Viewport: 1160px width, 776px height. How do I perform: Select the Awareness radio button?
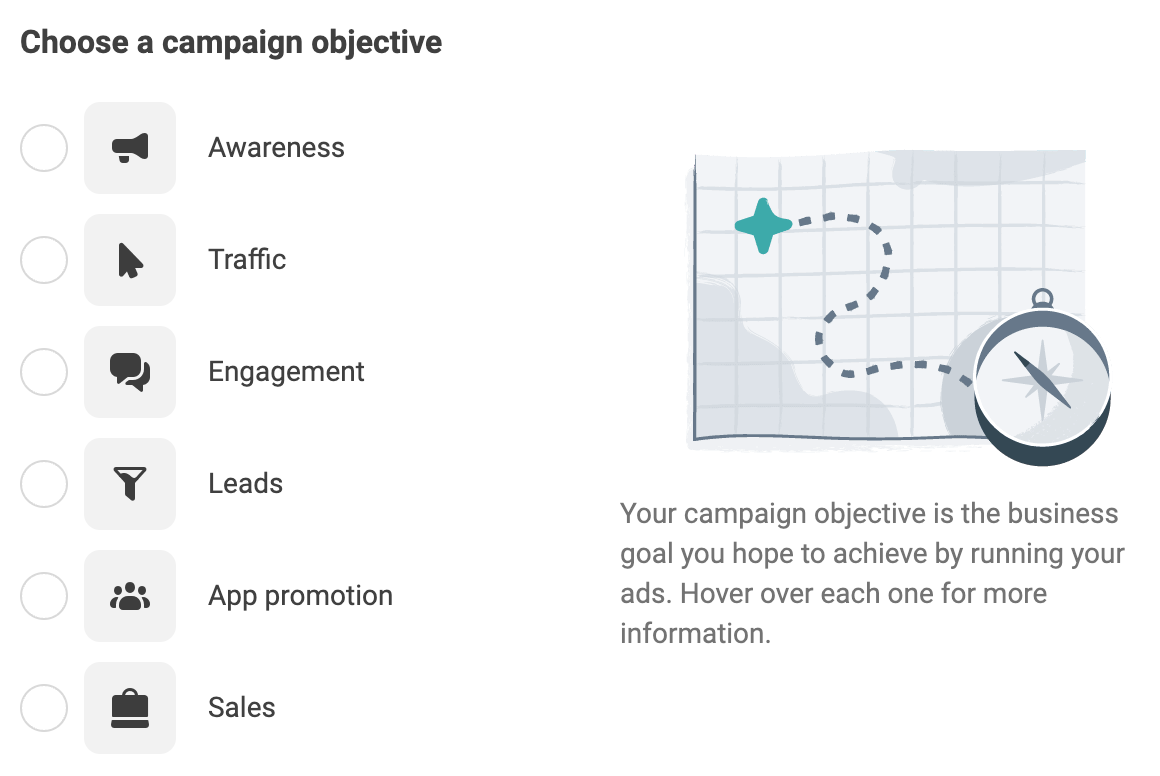click(44, 148)
